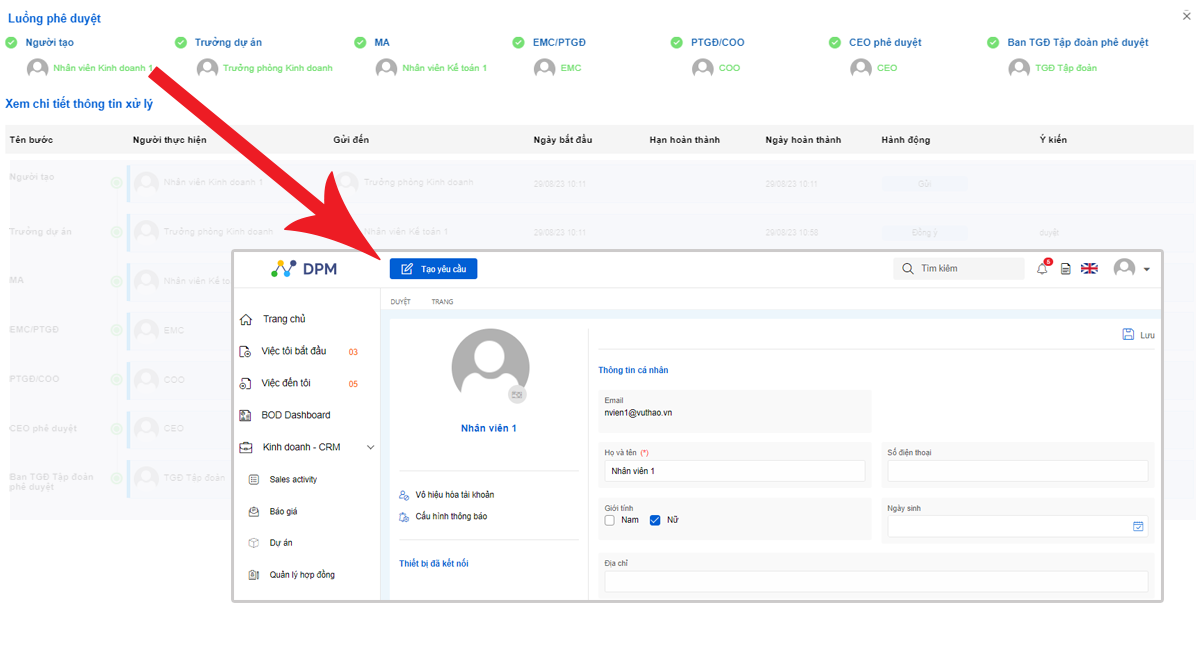Close the Luồng phê duyệt dialog
The image size is (1200, 660).
1187,16
